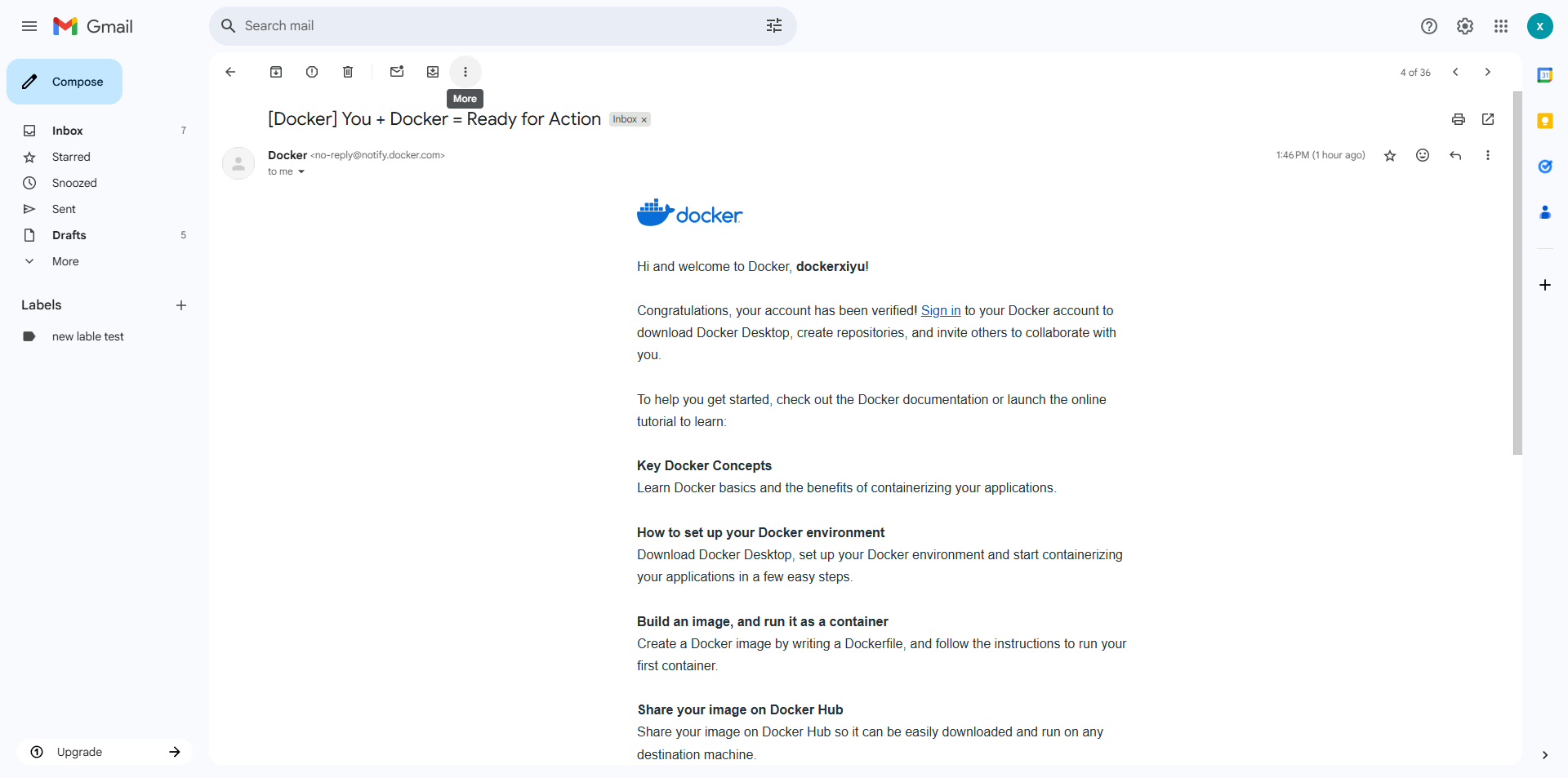Mark the email as unread
Image resolution: width=1568 pixels, height=778 pixels.
pos(397,72)
